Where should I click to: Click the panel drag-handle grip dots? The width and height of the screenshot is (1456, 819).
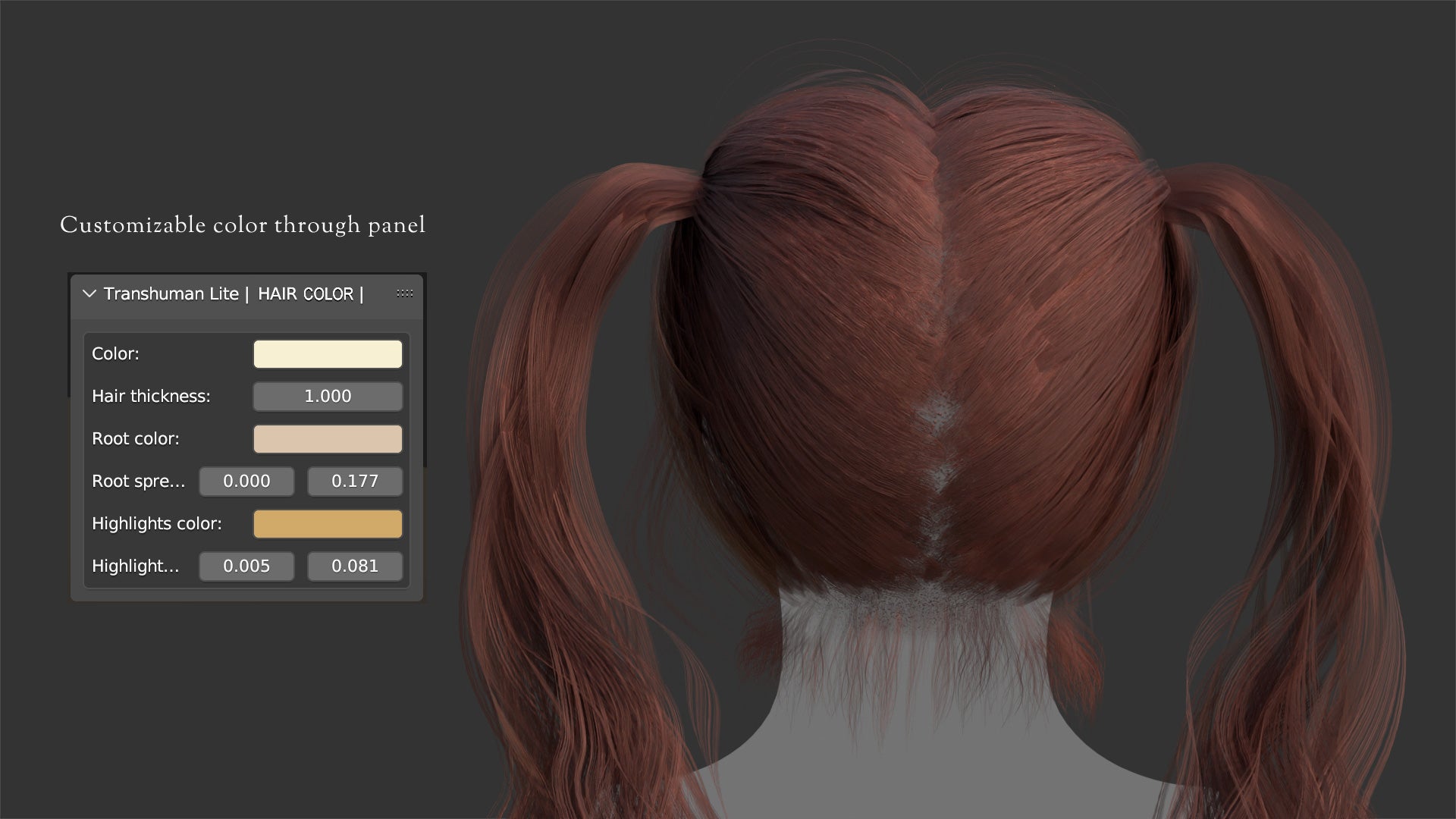(x=405, y=293)
